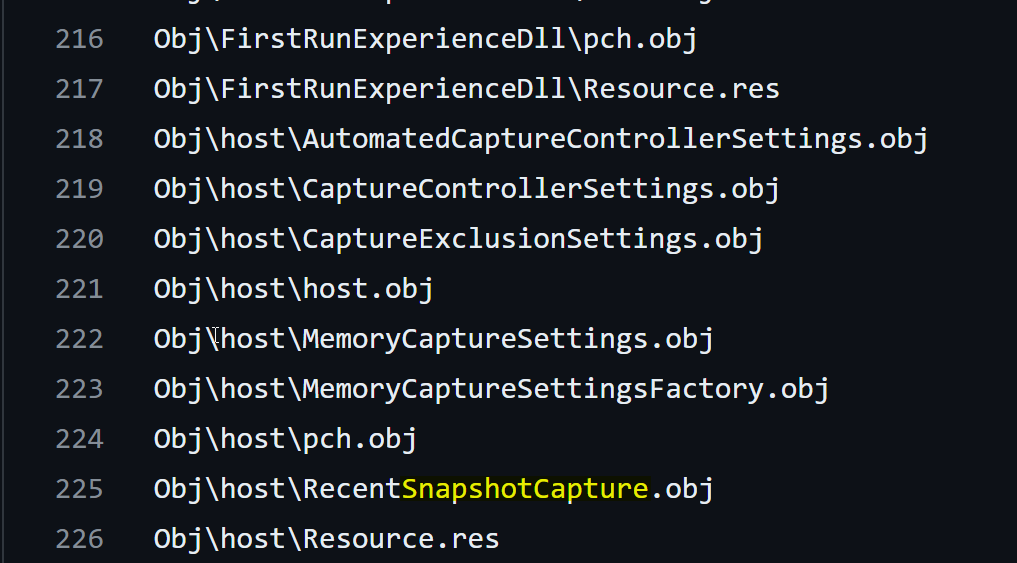Select line number 226
Image resolution: width=1017 pixels, height=563 pixels.
(79, 539)
